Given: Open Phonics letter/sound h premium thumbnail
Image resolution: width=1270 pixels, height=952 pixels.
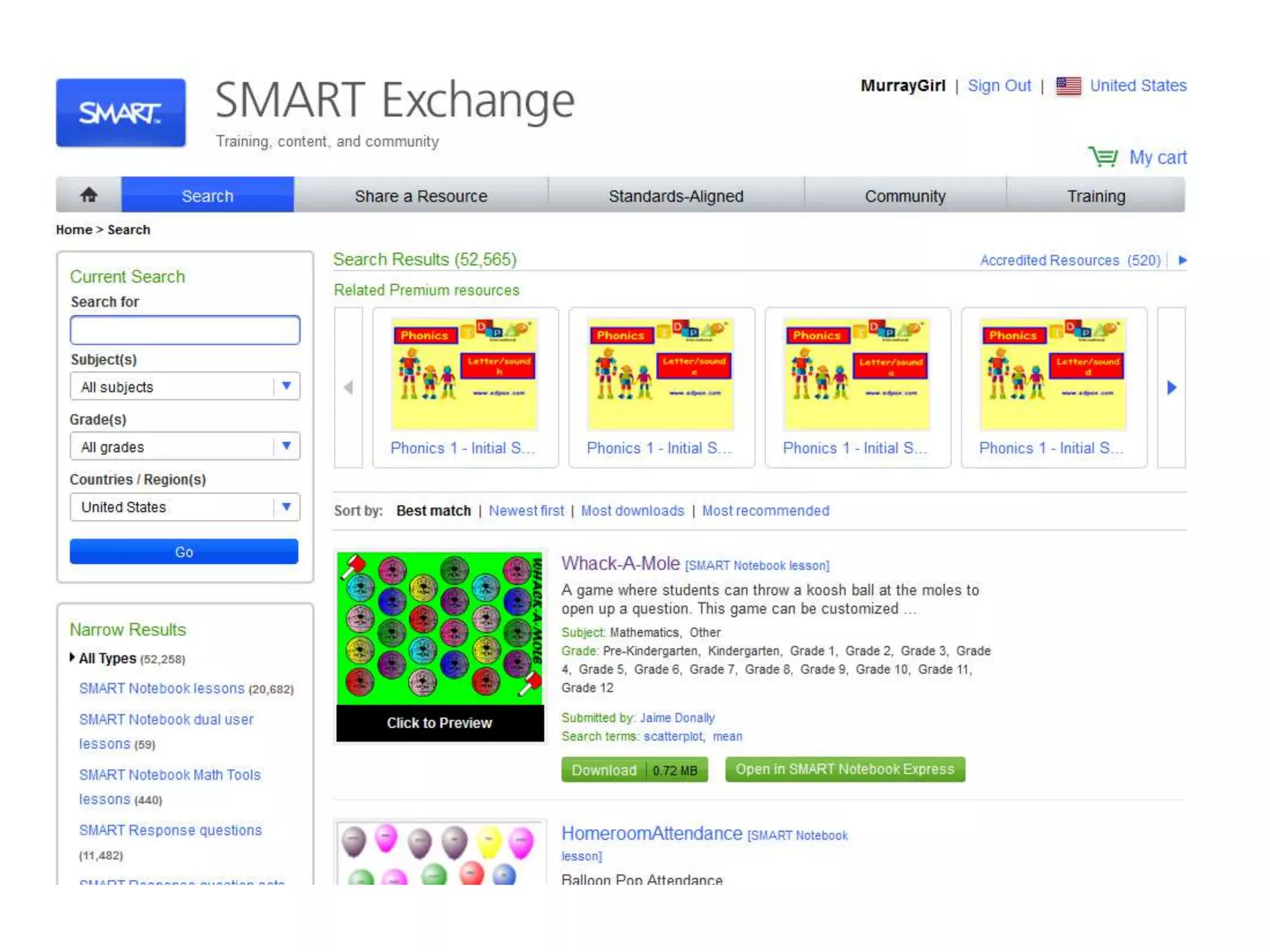Looking at the screenshot, I should point(465,374).
